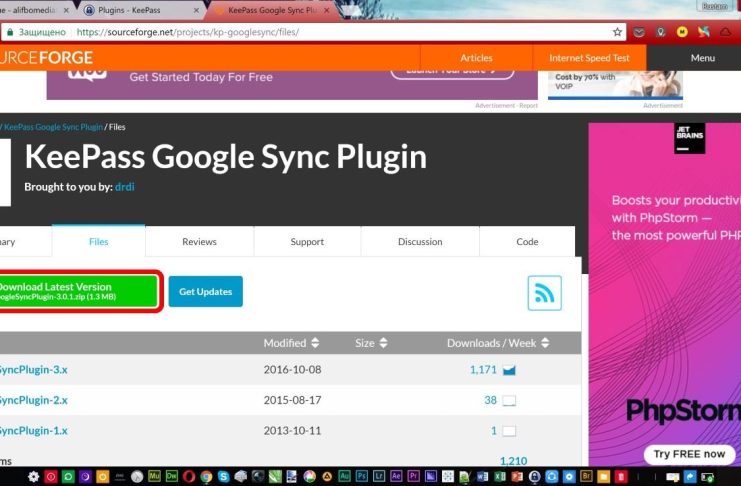Click the 1,210 total downloads link
The height and width of the screenshot is (486, 741).
click(x=513, y=460)
